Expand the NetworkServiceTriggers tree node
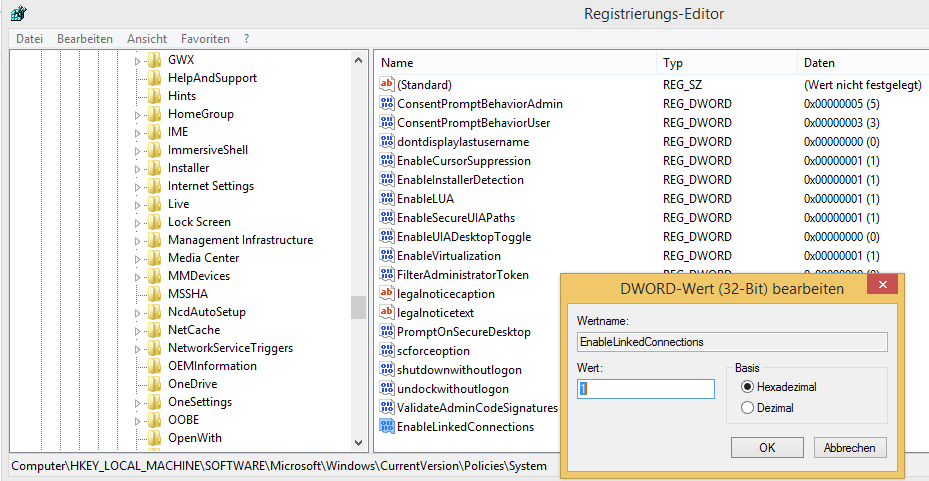 pyautogui.click(x=137, y=348)
